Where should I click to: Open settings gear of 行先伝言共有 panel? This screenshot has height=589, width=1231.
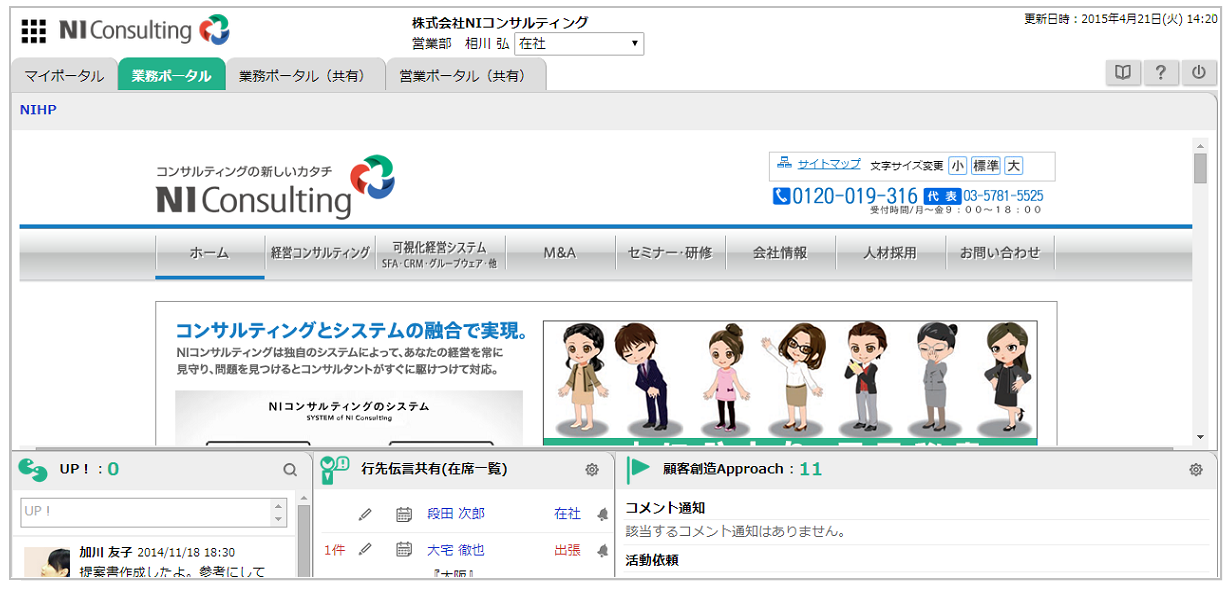[x=592, y=469]
